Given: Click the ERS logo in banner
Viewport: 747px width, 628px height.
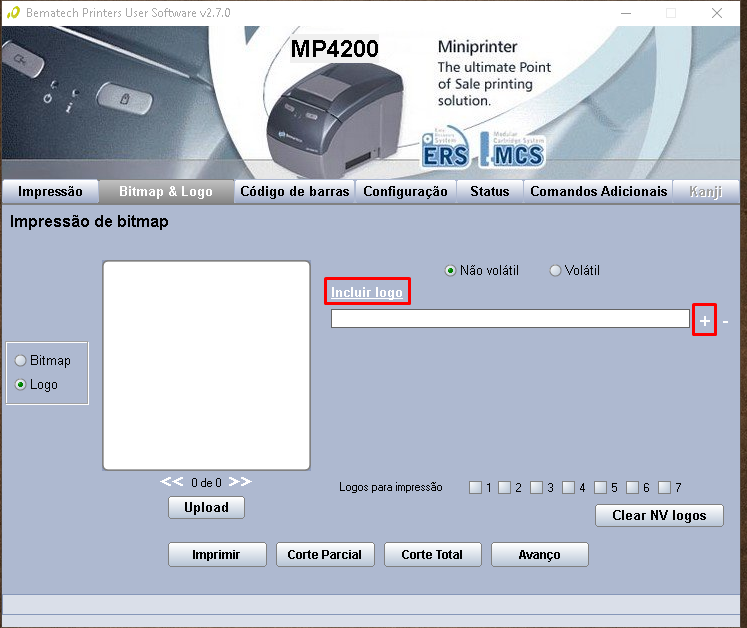Looking at the screenshot, I should [445, 148].
